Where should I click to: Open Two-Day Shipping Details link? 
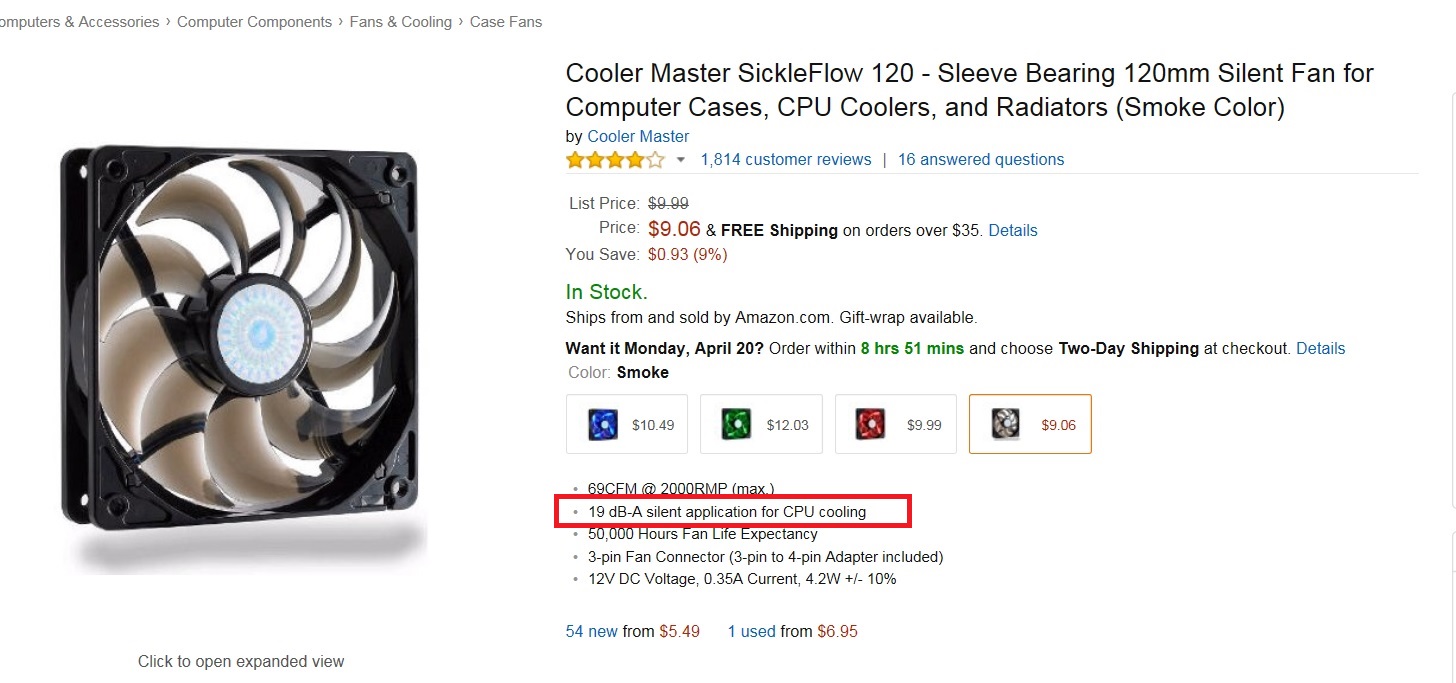click(x=1320, y=349)
